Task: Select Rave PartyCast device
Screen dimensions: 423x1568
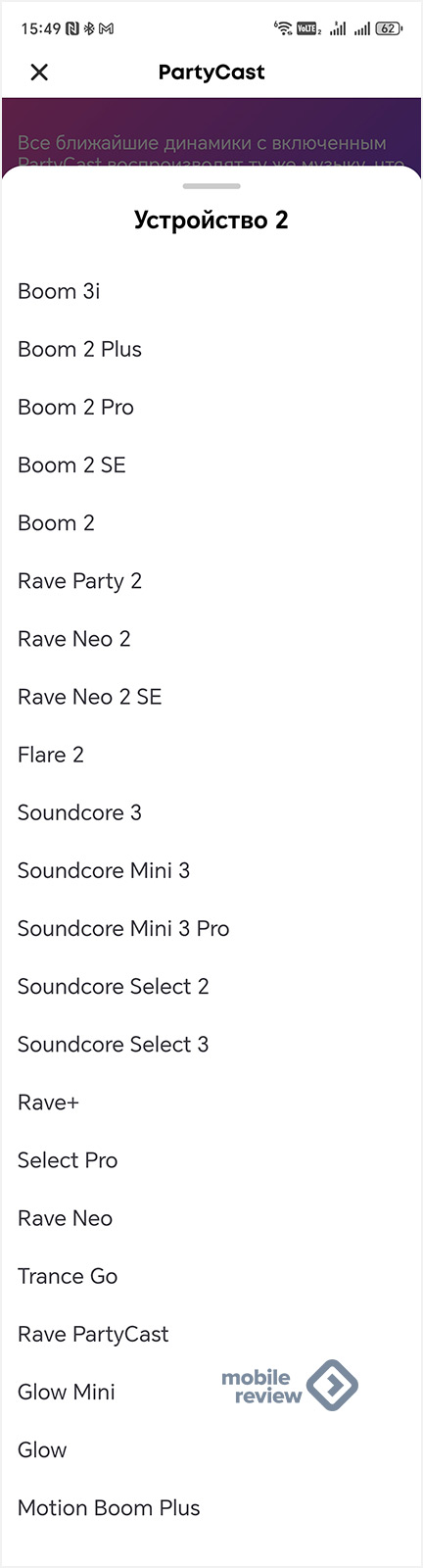Action: tap(211, 1334)
